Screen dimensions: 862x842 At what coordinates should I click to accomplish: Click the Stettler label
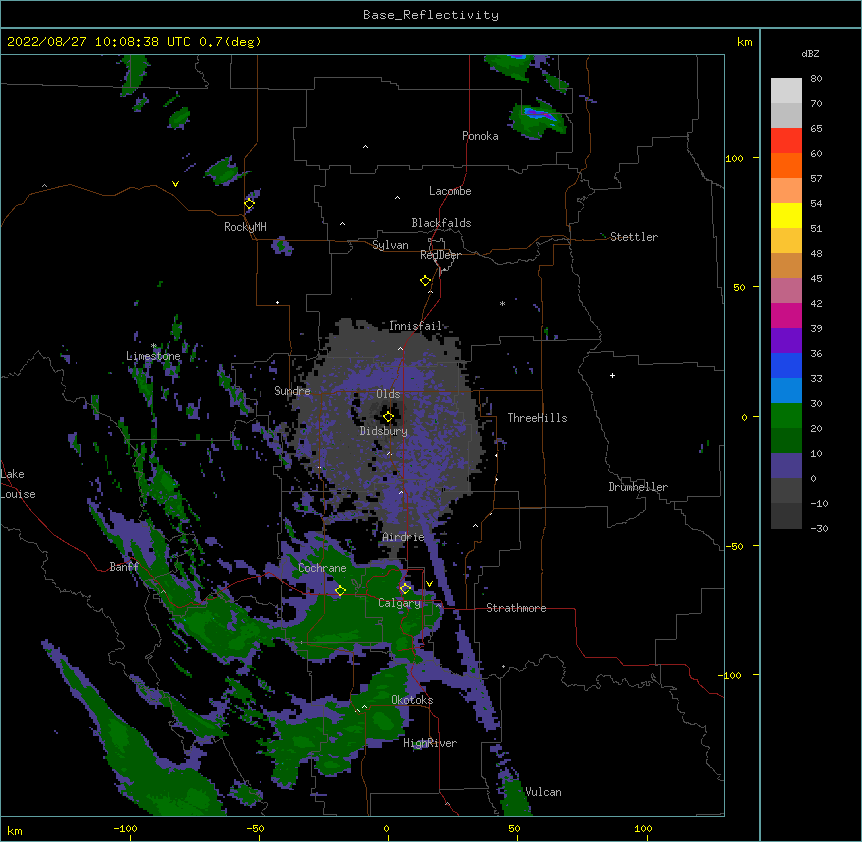tap(634, 237)
